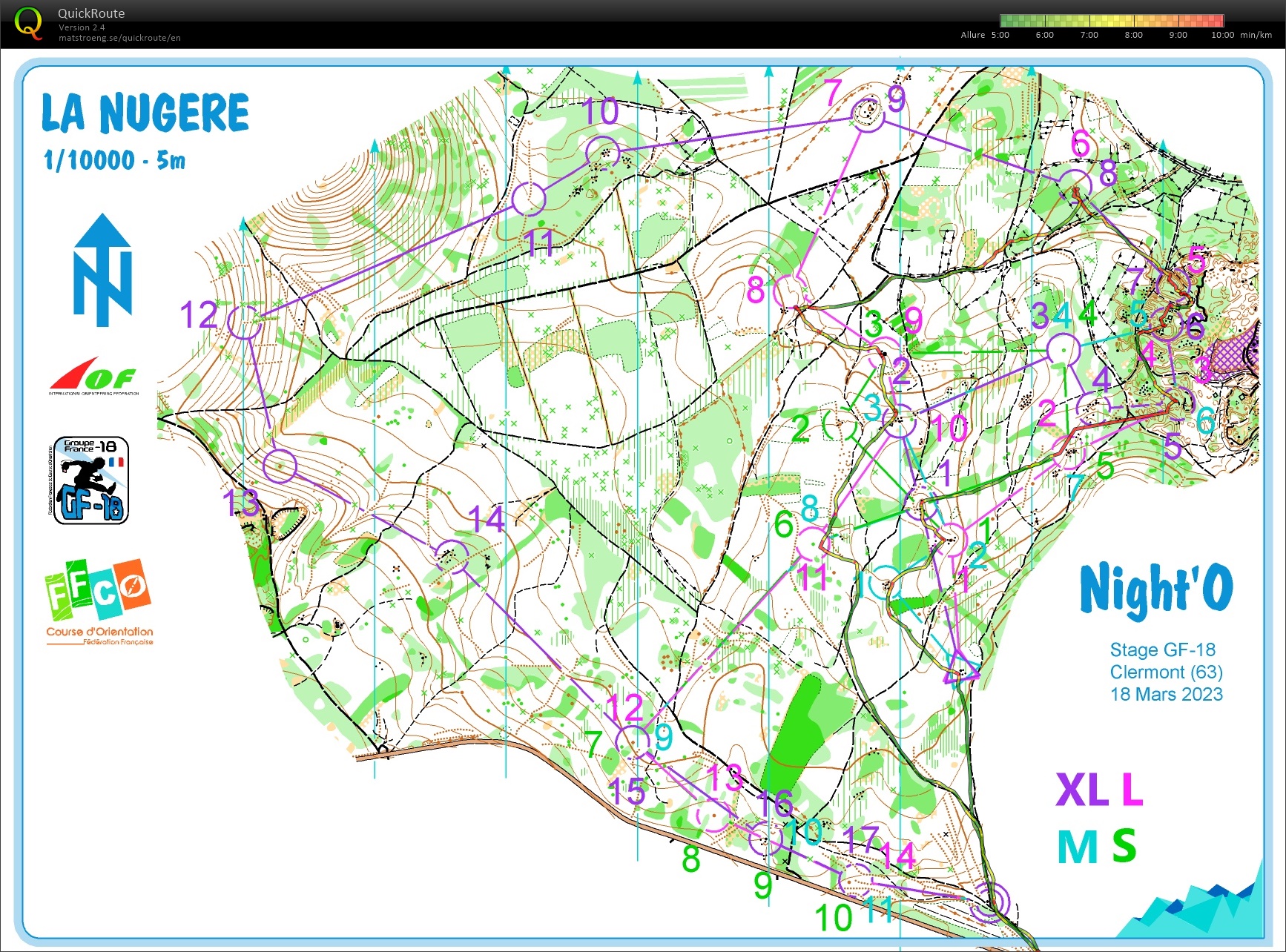Click purple control circle number 13
Viewport: 1286px width, 952px height.
click(x=280, y=466)
